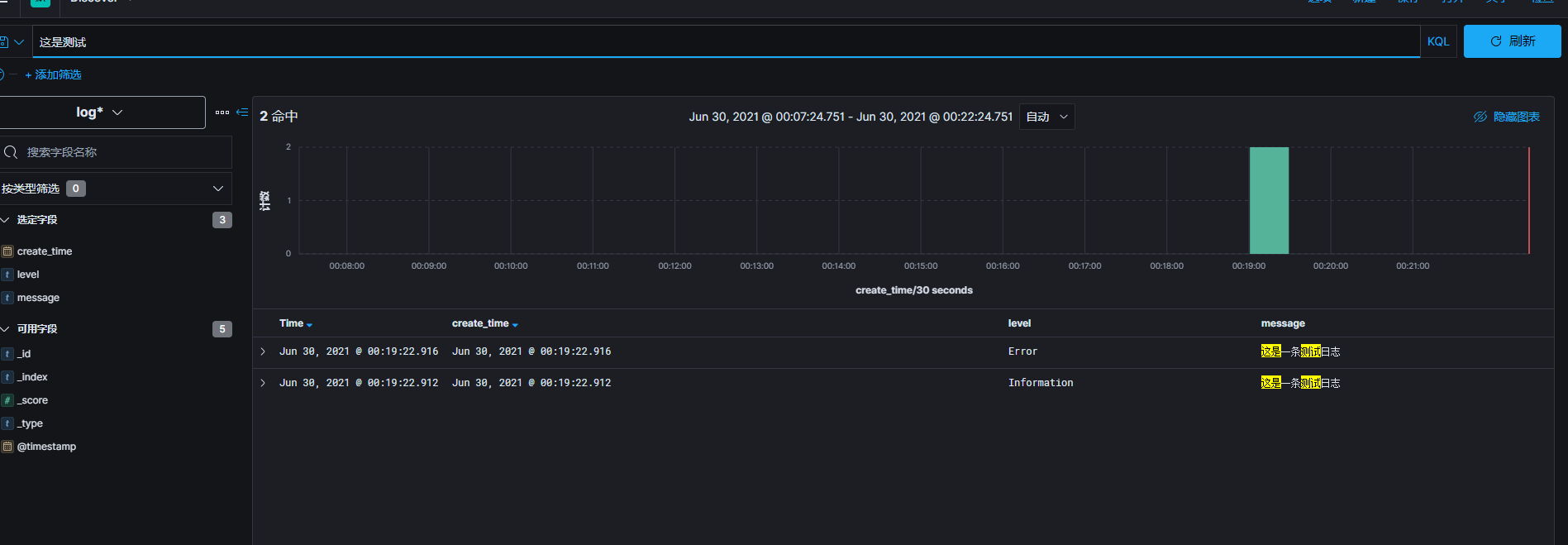Focus the 搜索字段名称 field search box
This screenshot has width=1568, height=545.
[115, 152]
